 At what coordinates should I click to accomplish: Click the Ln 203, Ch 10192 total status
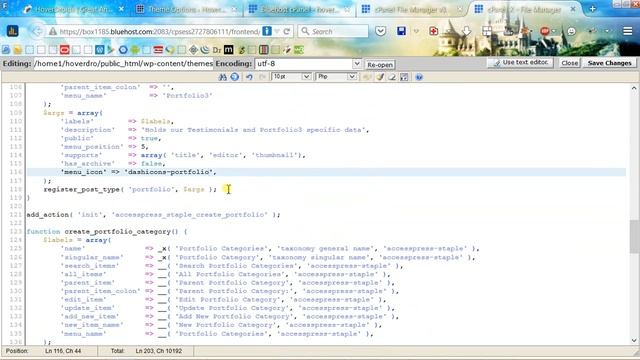pos(159,351)
